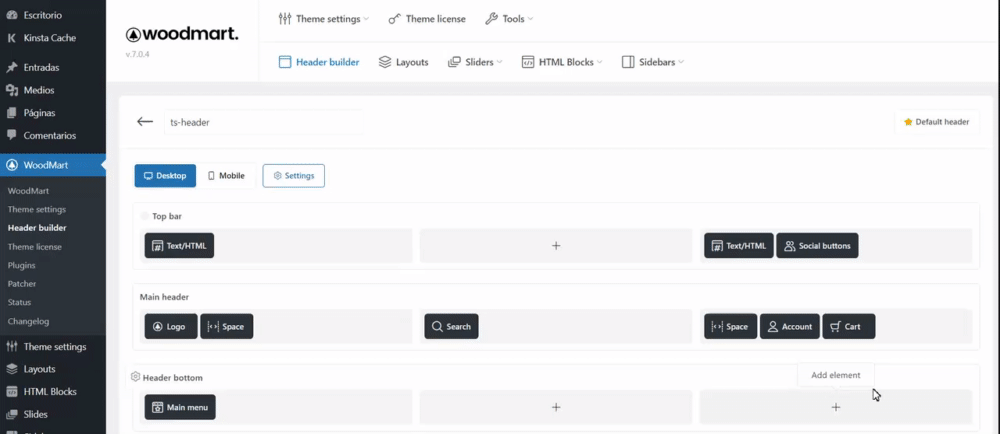Open the WoodMart sidebar menu
The image size is (1000, 434).
(x=53, y=165)
